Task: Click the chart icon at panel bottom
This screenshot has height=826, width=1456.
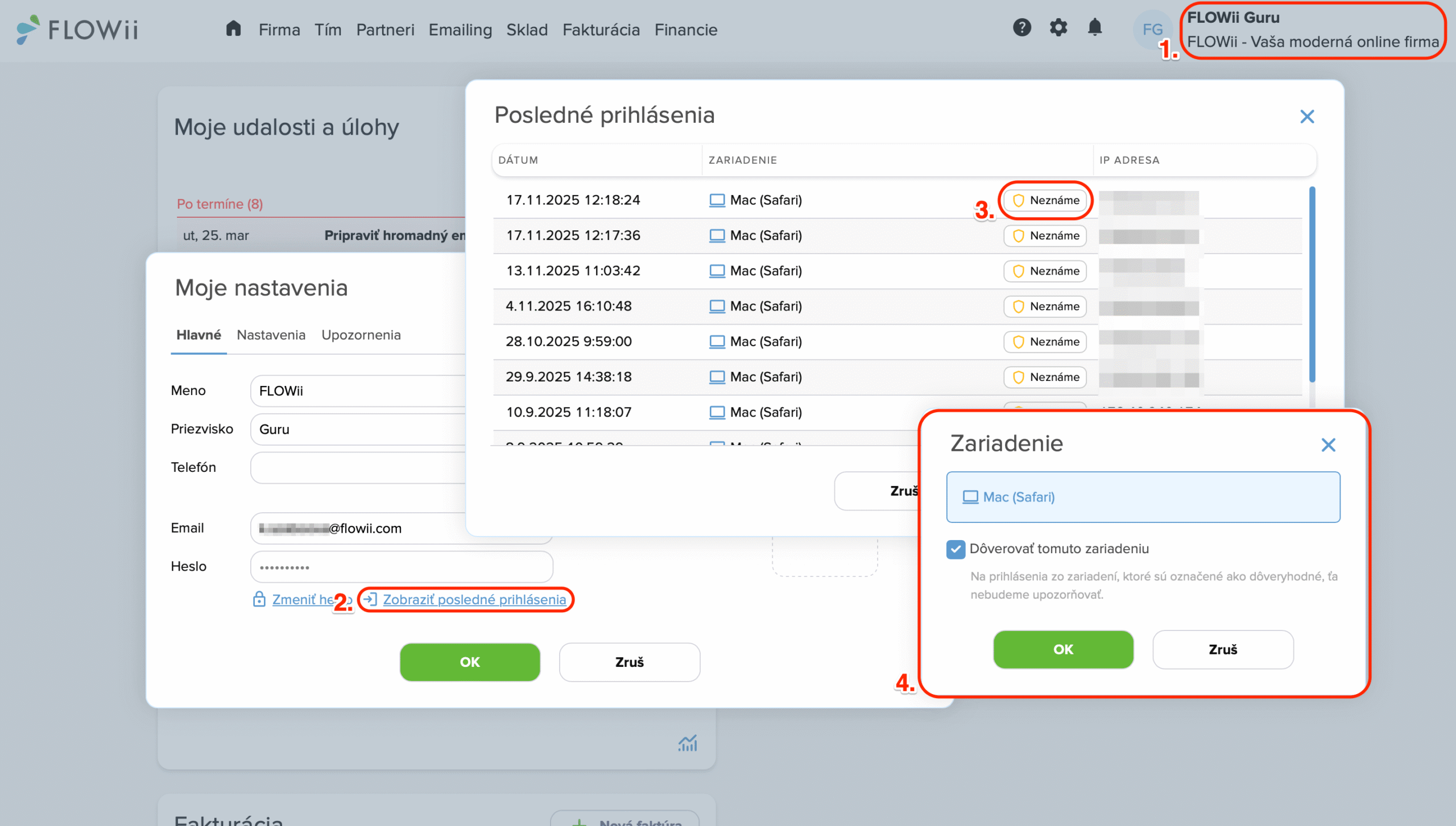Action: click(x=687, y=743)
